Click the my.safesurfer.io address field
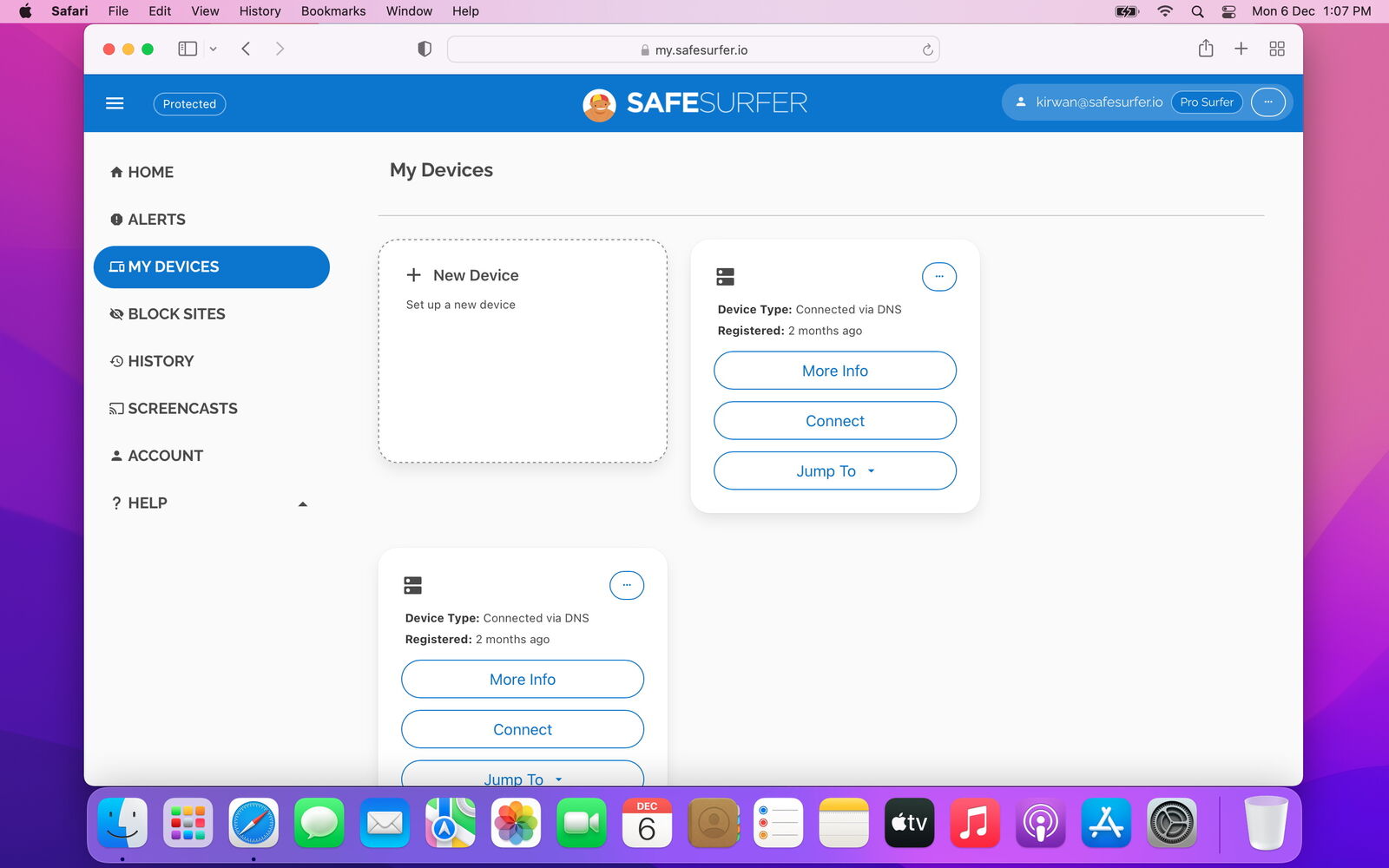This screenshot has height=868, width=1389. point(693,49)
